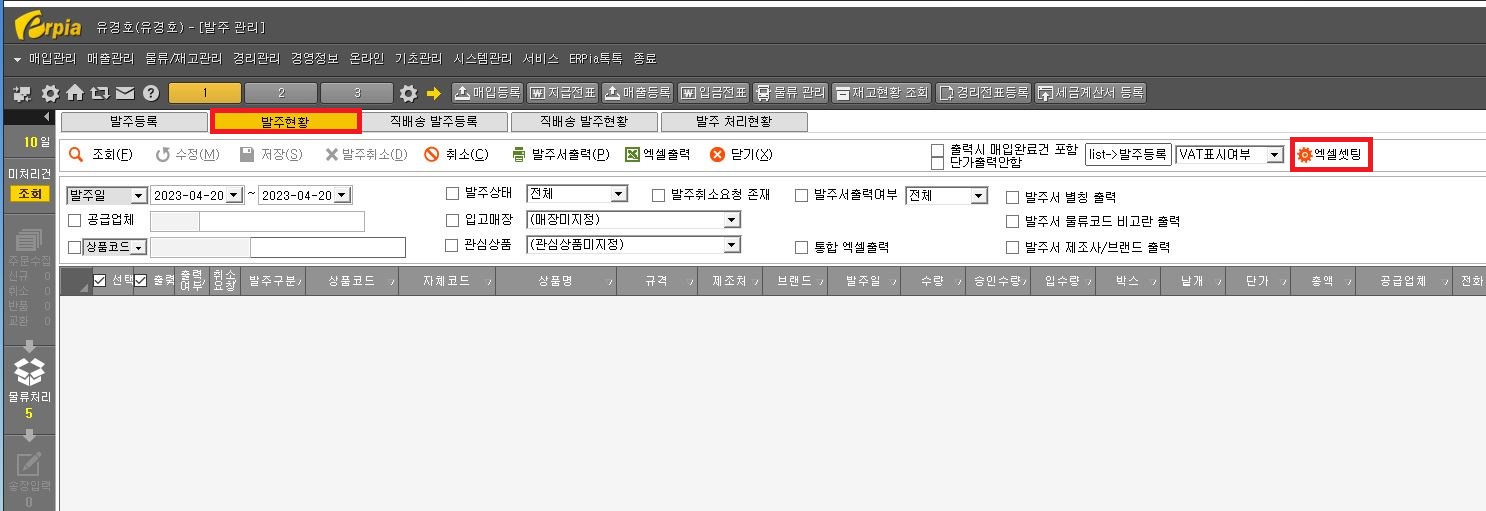Image resolution: width=1486 pixels, height=511 pixels.
Task: Open the 매출관리 menu
Action: [x=110, y=59]
